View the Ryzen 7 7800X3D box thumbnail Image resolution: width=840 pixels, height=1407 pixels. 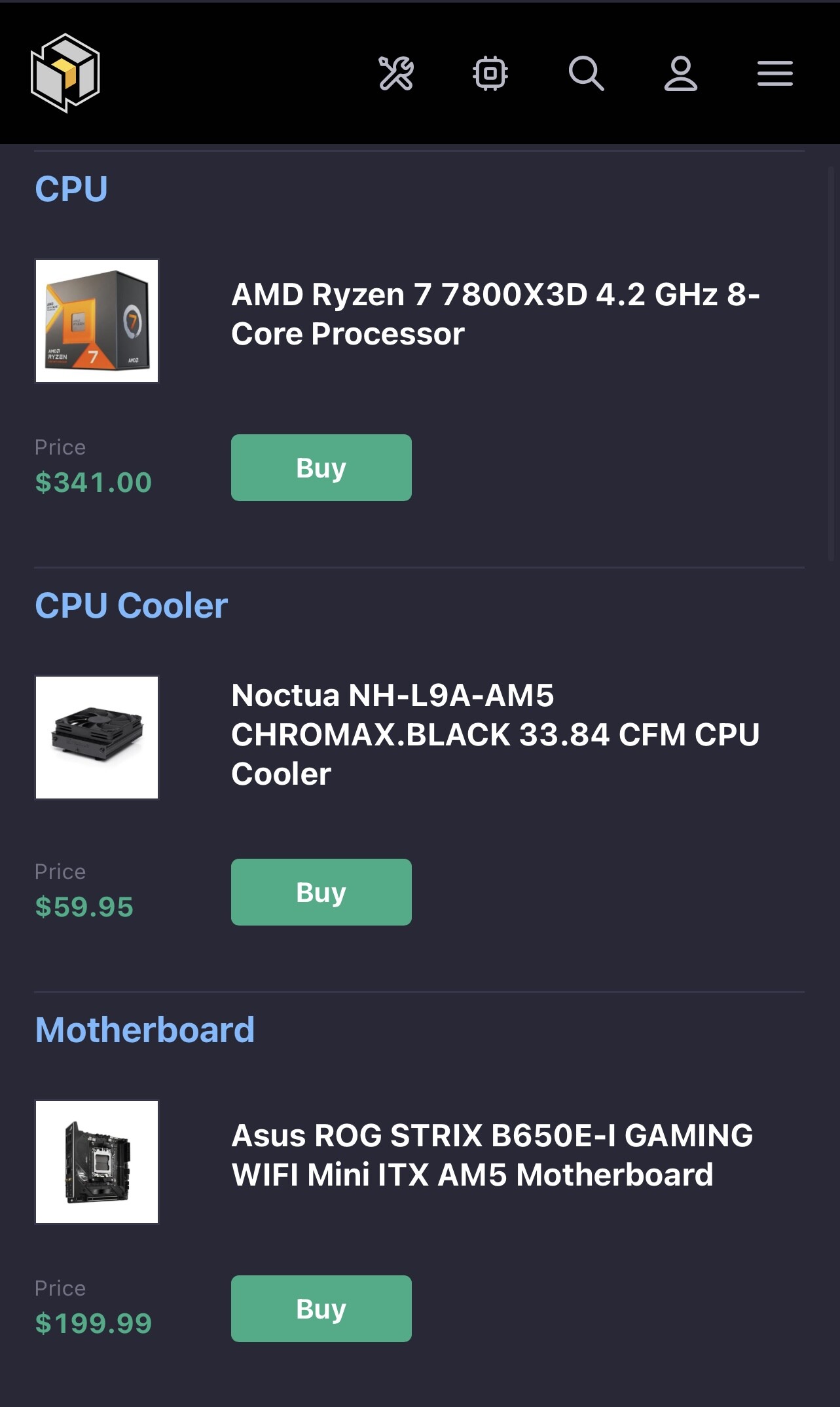pos(97,321)
